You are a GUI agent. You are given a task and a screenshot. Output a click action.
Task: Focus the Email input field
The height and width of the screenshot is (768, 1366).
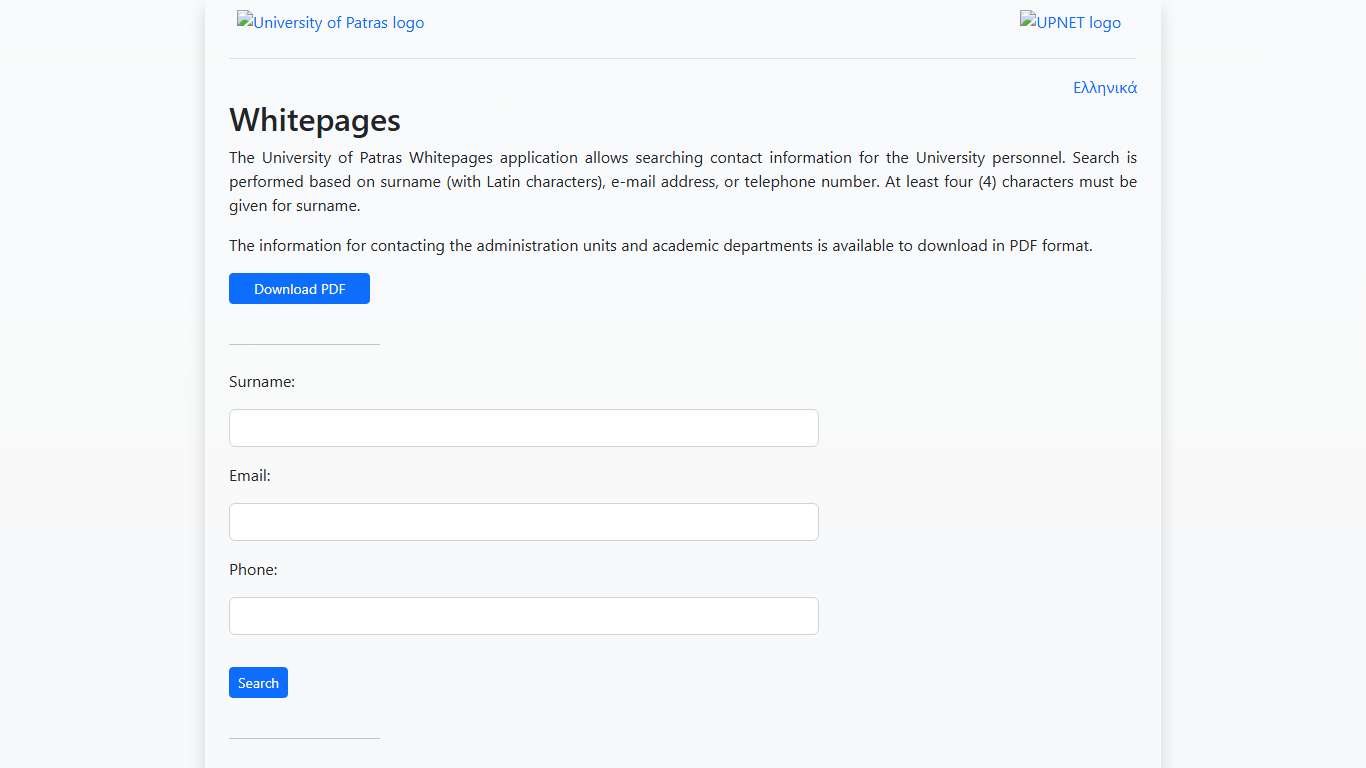523,521
